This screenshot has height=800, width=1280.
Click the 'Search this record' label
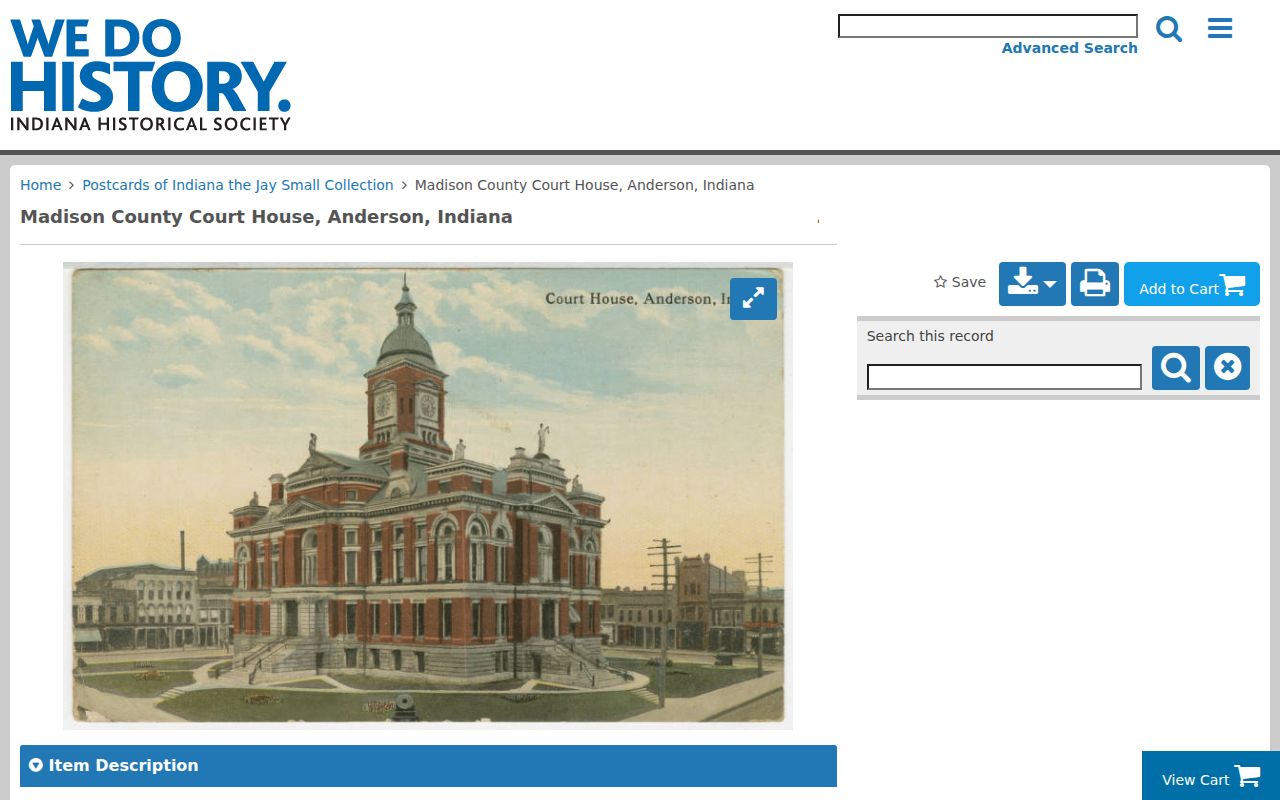[x=930, y=336]
